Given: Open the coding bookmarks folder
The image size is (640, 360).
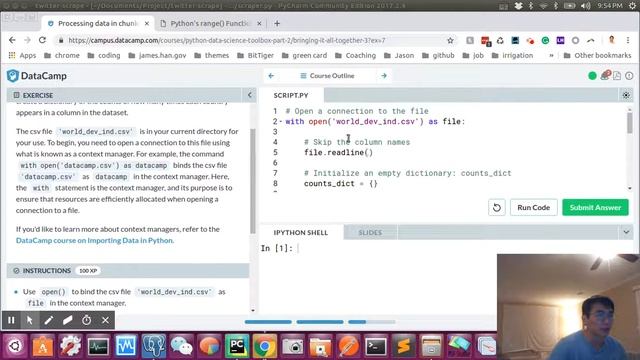Looking at the screenshot, I should 104,55.
